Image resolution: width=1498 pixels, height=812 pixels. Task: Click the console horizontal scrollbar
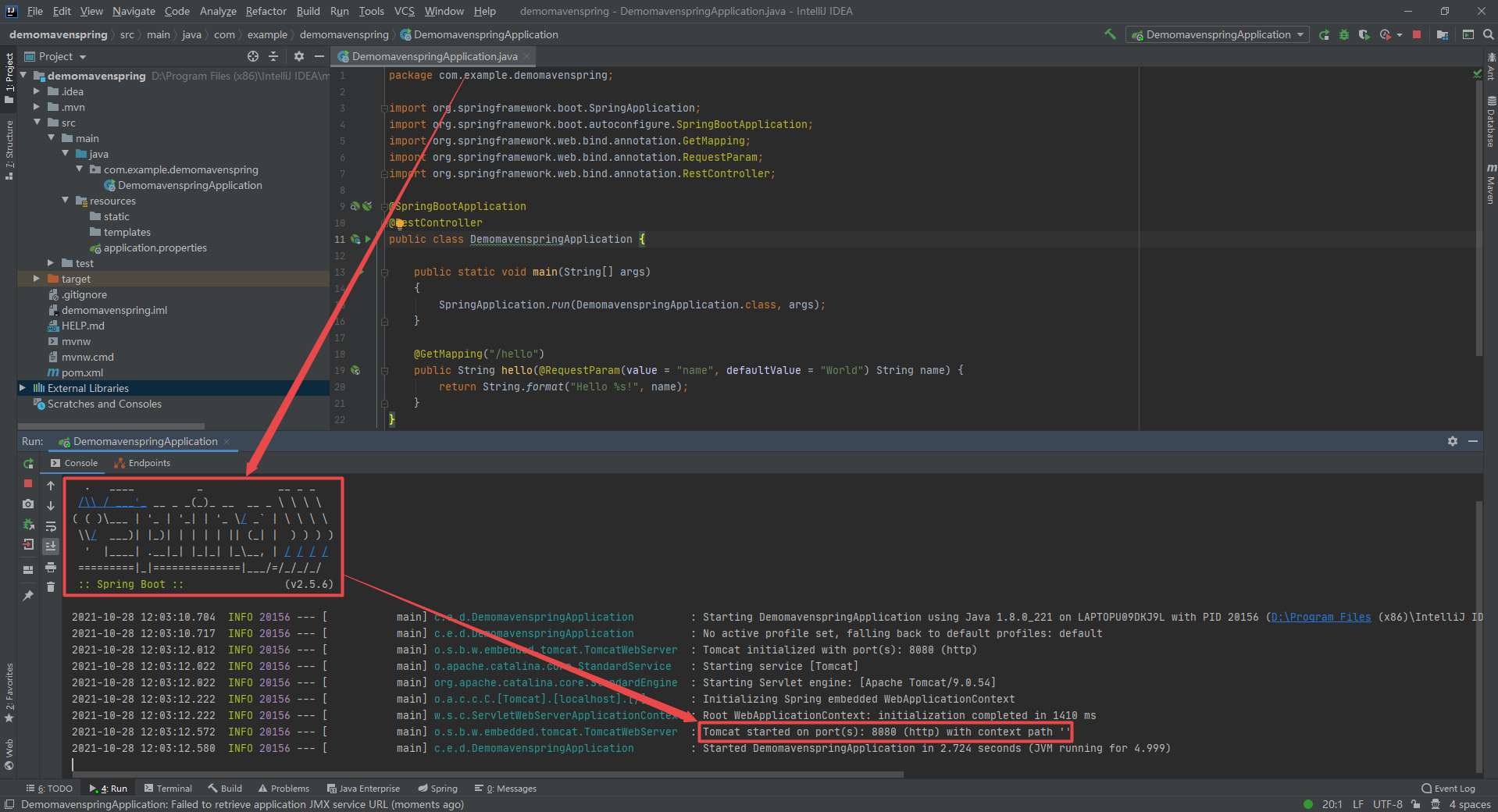coord(488,775)
